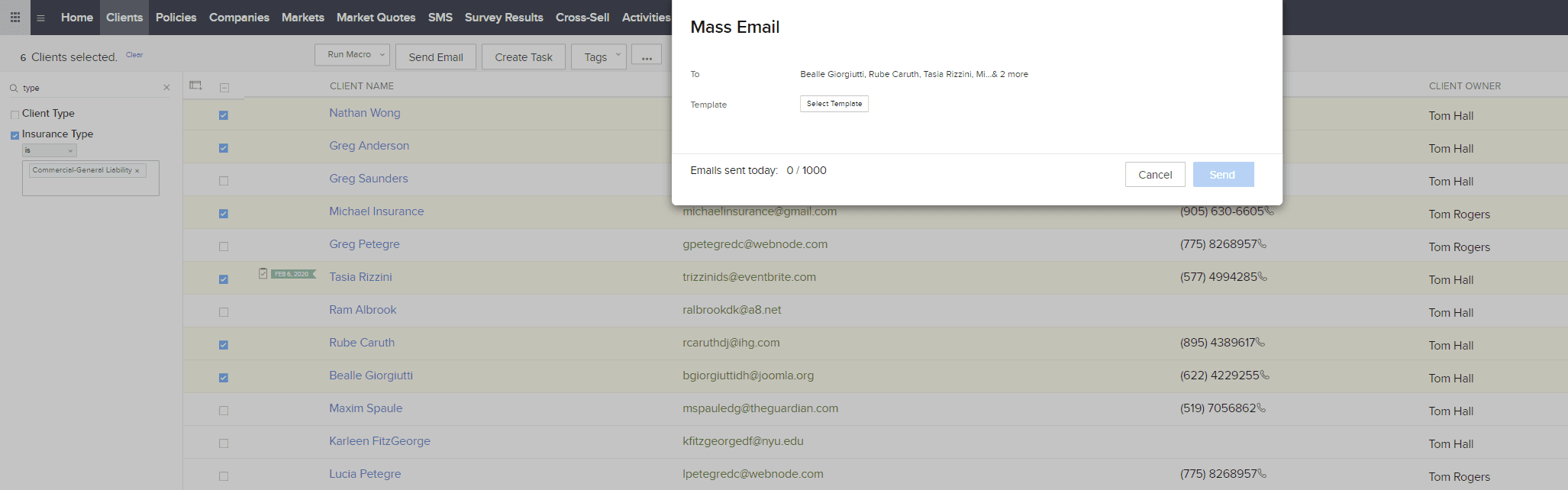
Task: Click email ralbrookdk@a8.net
Action: [x=732, y=310]
